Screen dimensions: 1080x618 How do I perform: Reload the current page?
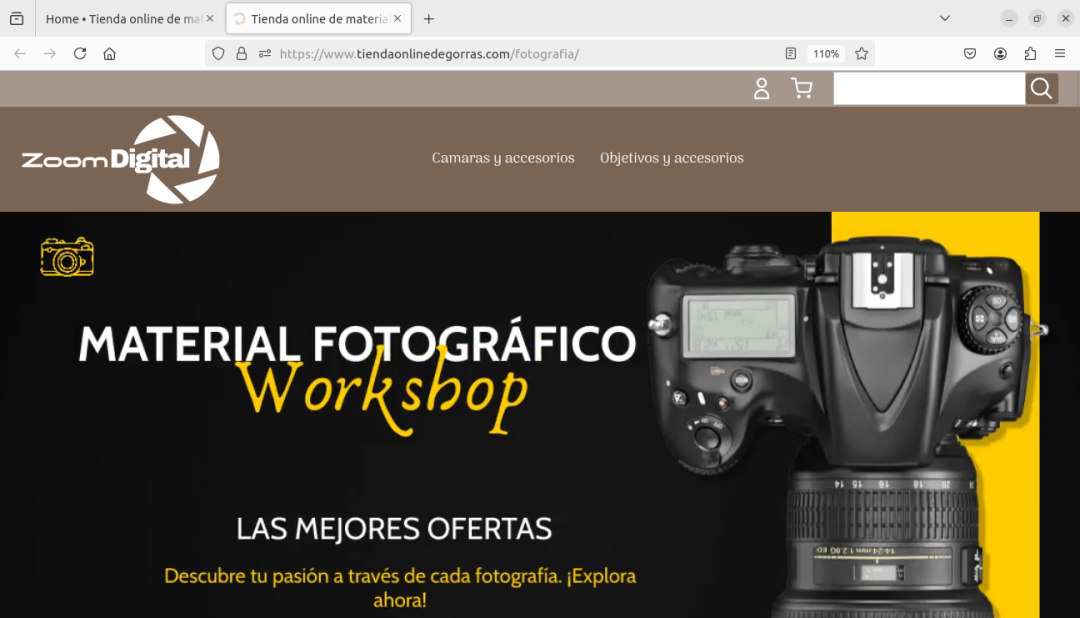79,53
